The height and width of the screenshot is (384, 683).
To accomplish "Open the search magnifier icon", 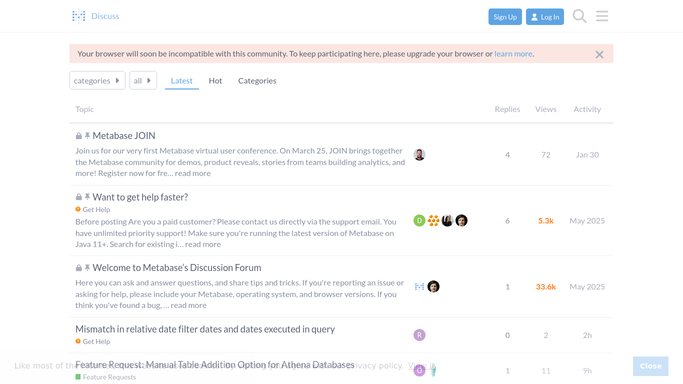I will (x=579, y=16).
